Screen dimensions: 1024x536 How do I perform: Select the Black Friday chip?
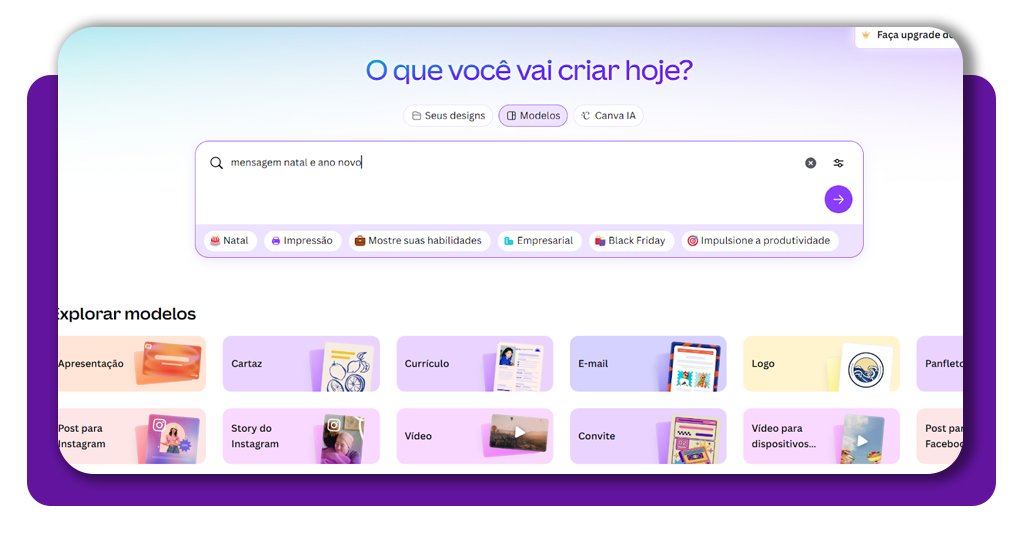coord(630,241)
